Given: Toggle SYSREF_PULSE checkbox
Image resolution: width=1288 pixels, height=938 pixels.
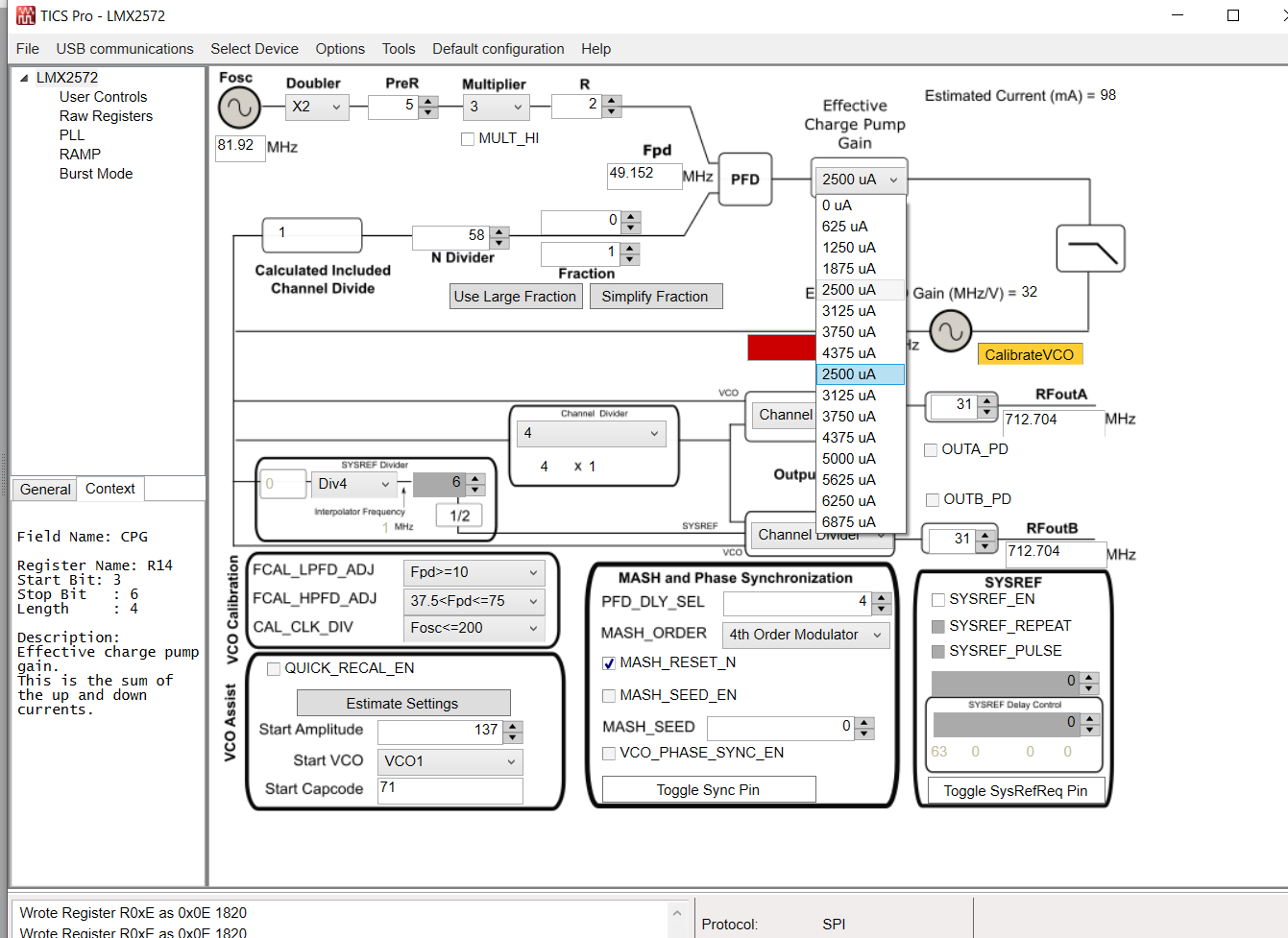Looking at the screenshot, I should pos(938,652).
